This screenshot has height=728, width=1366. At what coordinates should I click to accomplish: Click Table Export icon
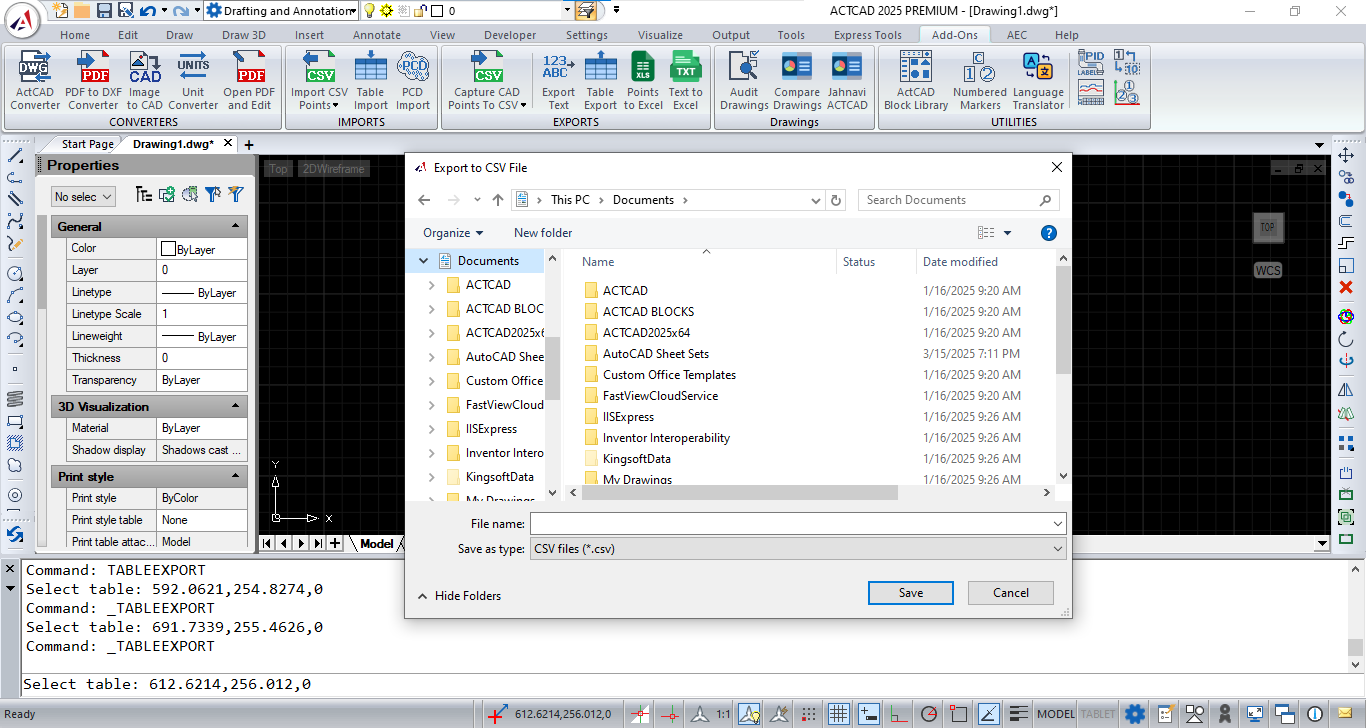(x=600, y=68)
